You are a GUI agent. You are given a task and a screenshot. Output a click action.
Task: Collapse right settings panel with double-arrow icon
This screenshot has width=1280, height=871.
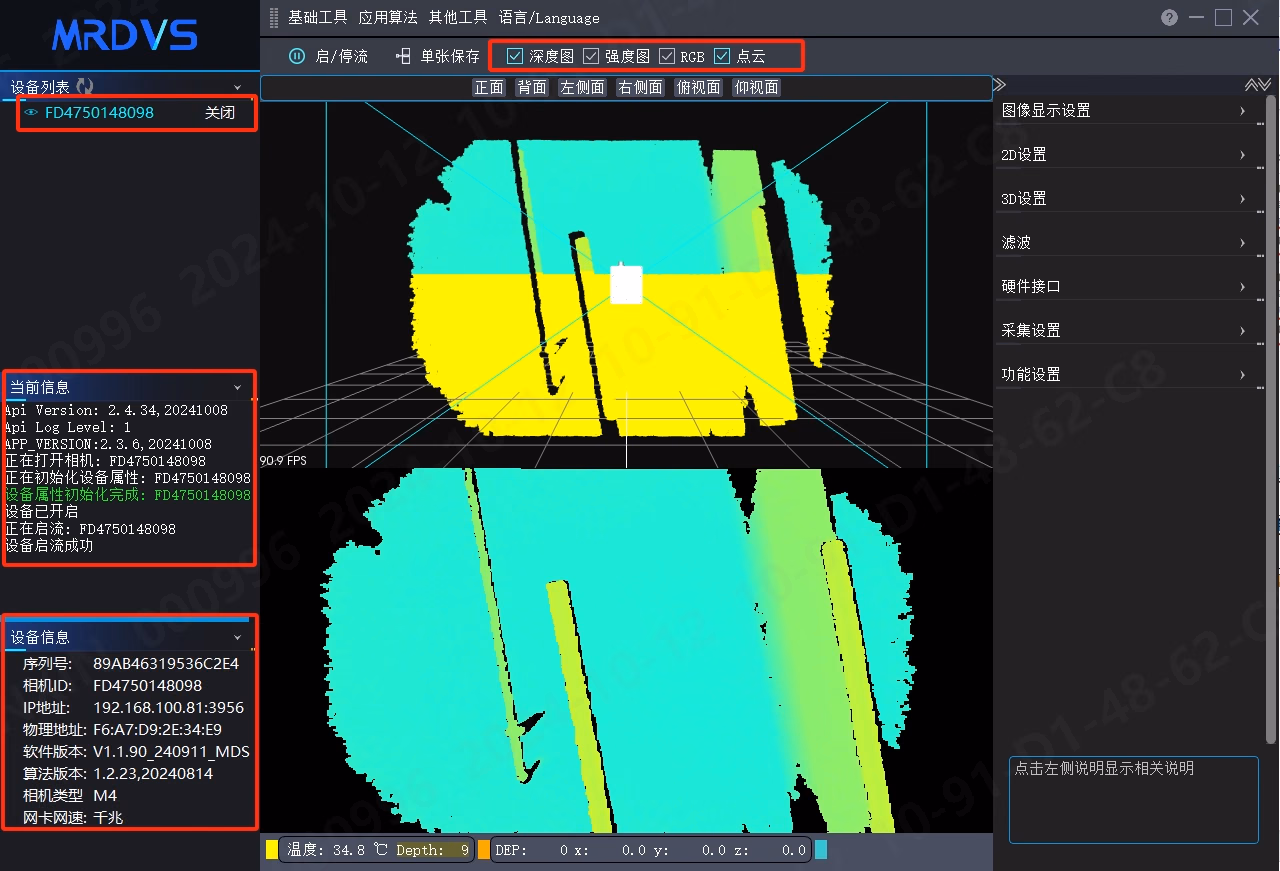[x=999, y=85]
